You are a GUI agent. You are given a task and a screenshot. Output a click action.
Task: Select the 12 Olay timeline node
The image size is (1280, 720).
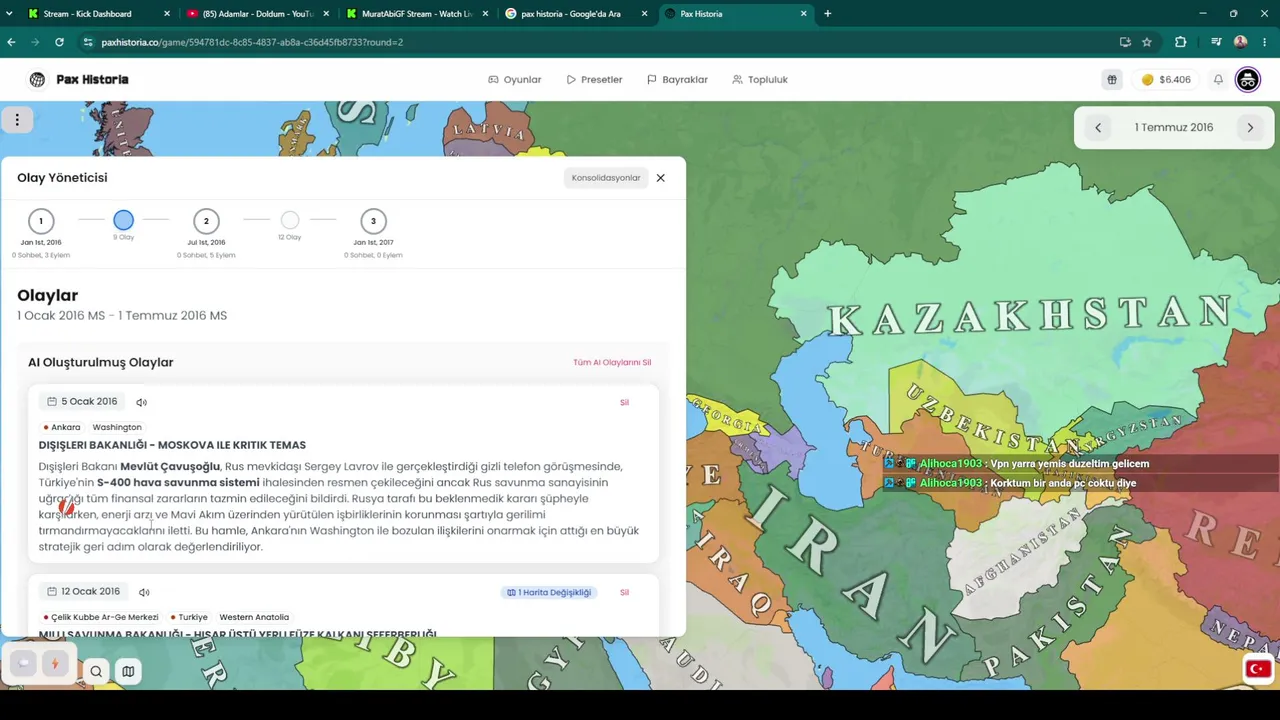pyautogui.click(x=290, y=220)
